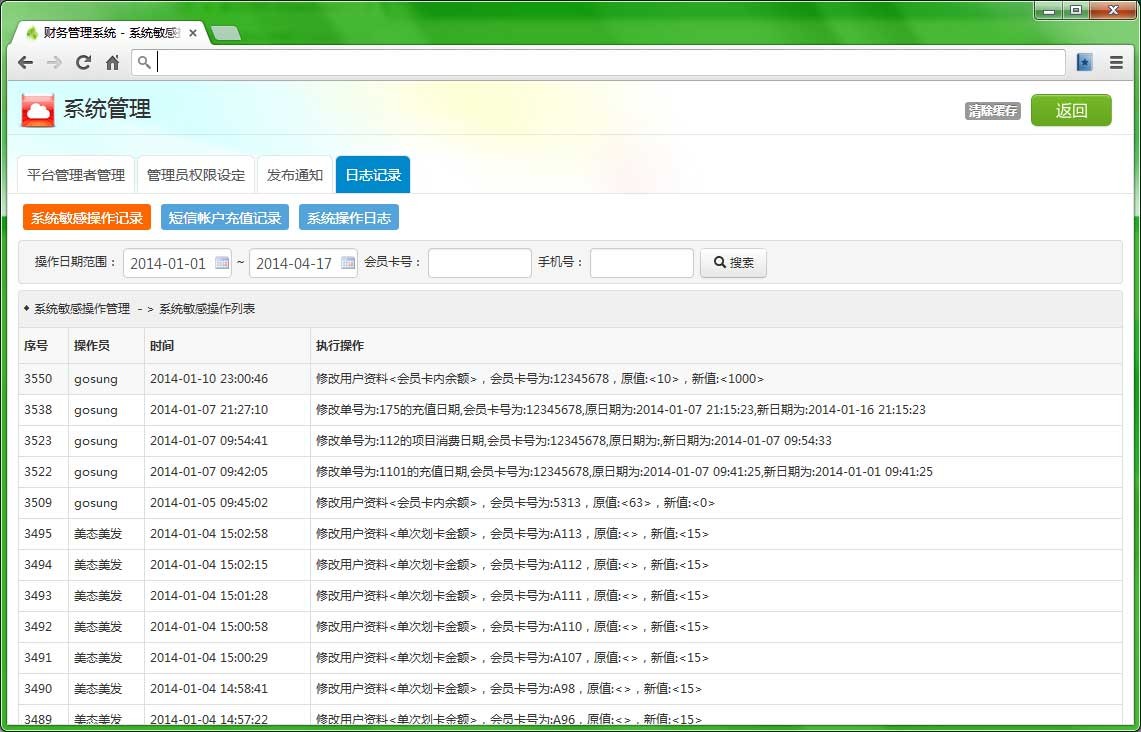The width and height of the screenshot is (1141, 732).
Task: Switch to 管理员权限设定 tab
Action: click(196, 175)
